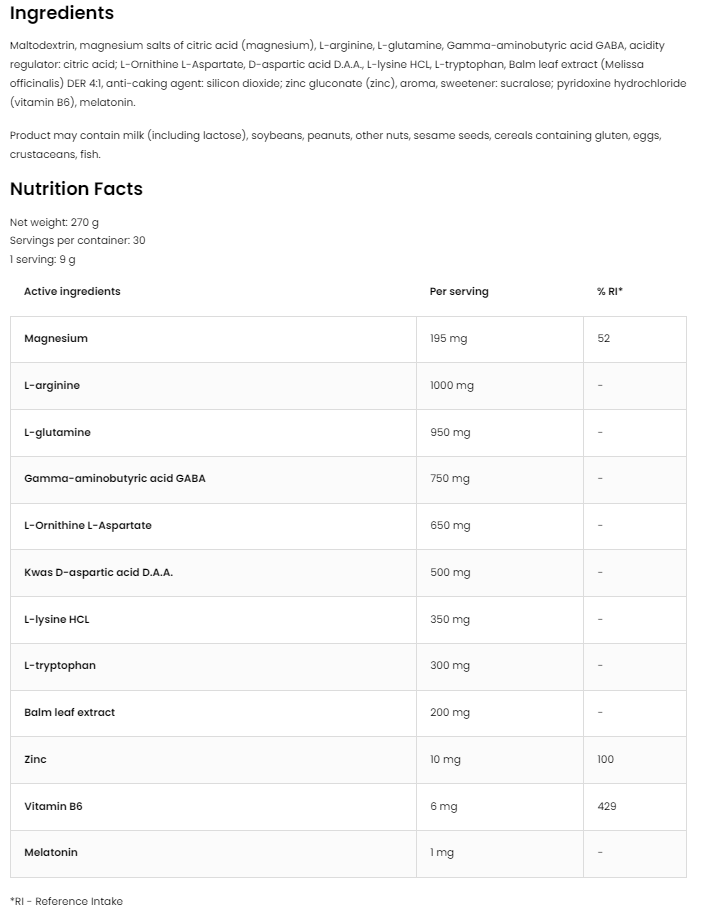Click the % RI* column header
Screen dimensions: 701x916
point(610,292)
